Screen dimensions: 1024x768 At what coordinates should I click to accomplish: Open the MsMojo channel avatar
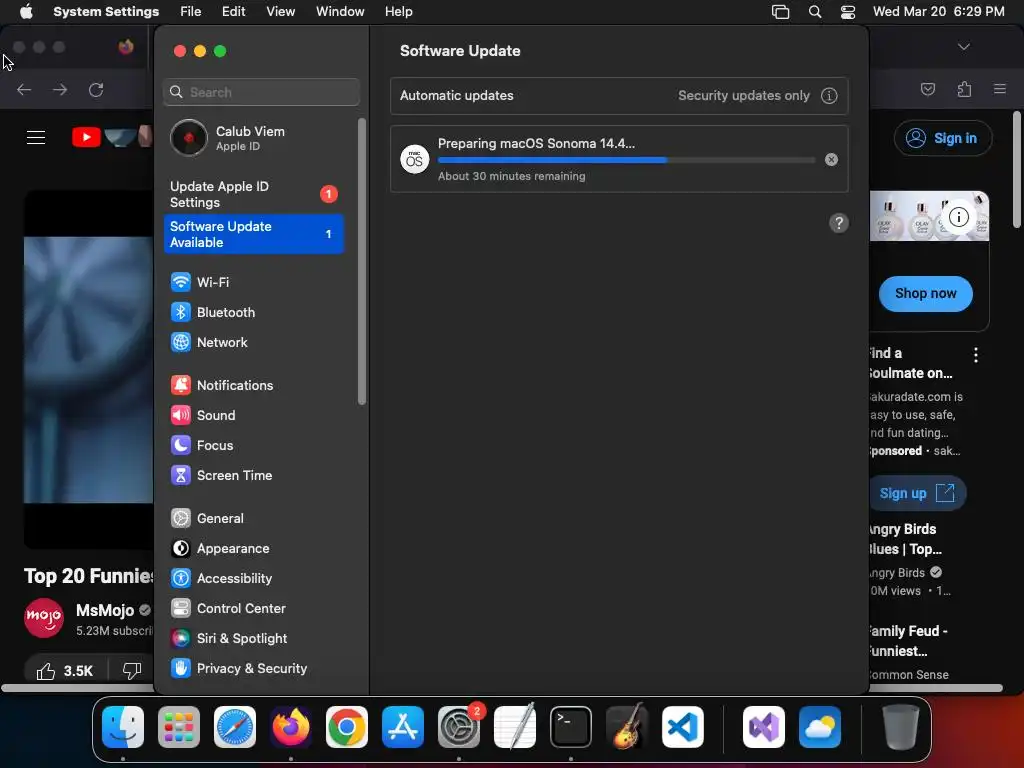(x=44, y=618)
